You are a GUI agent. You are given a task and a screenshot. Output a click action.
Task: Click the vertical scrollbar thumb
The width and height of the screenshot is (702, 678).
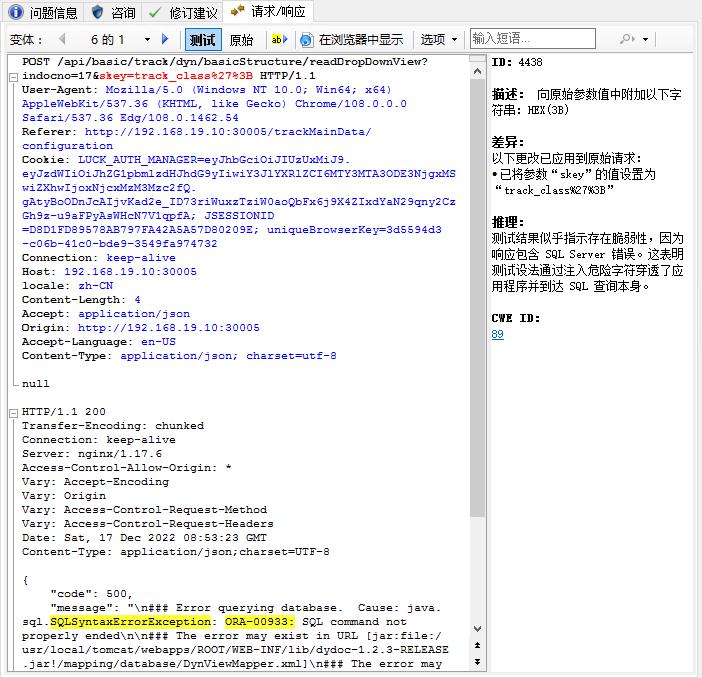[x=477, y=298]
